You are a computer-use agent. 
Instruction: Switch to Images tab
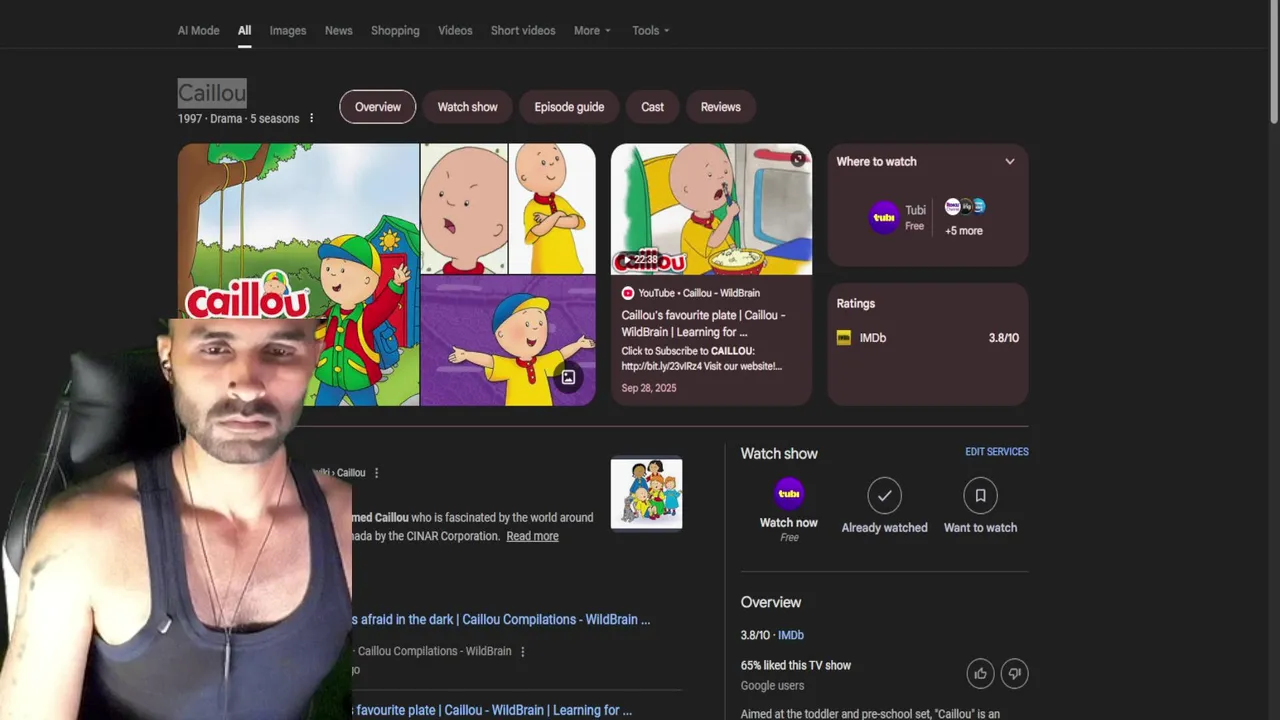[x=288, y=30]
